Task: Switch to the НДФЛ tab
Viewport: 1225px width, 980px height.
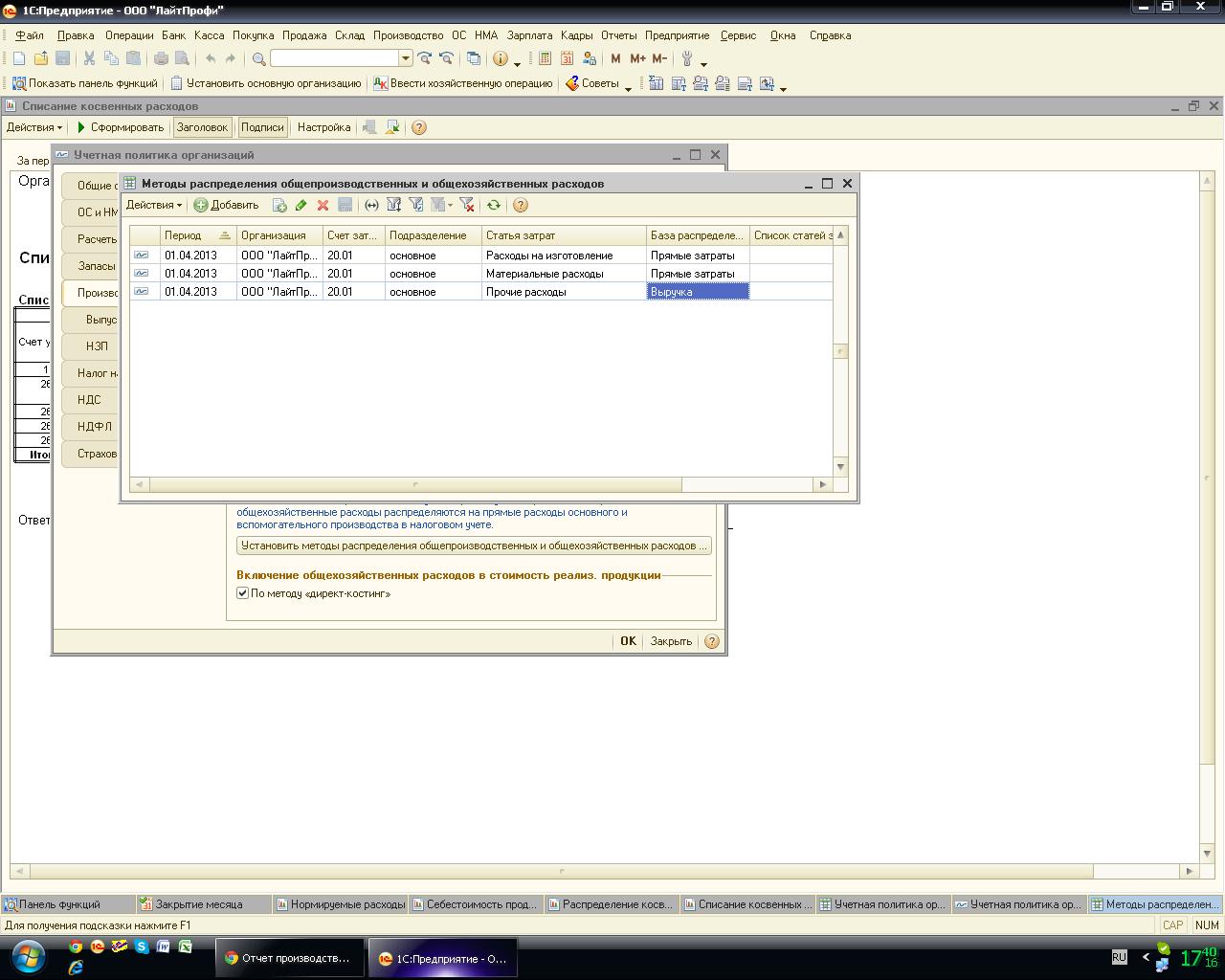Action: click(x=95, y=427)
